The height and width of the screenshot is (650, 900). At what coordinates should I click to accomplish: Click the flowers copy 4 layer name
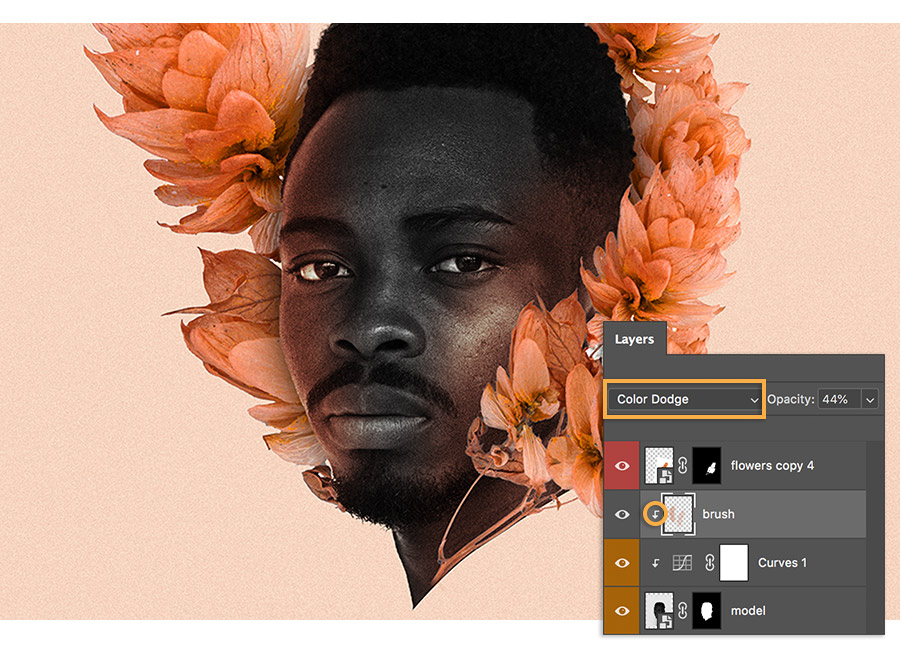click(x=772, y=466)
